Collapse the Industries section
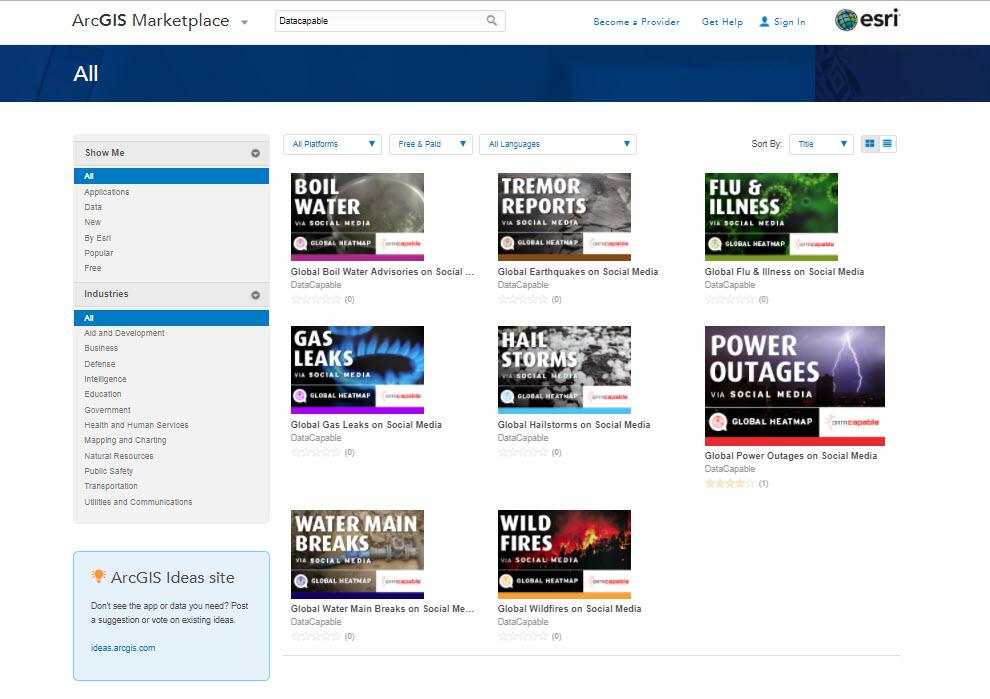Screen dimensions: 990x699 tap(255, 295)
